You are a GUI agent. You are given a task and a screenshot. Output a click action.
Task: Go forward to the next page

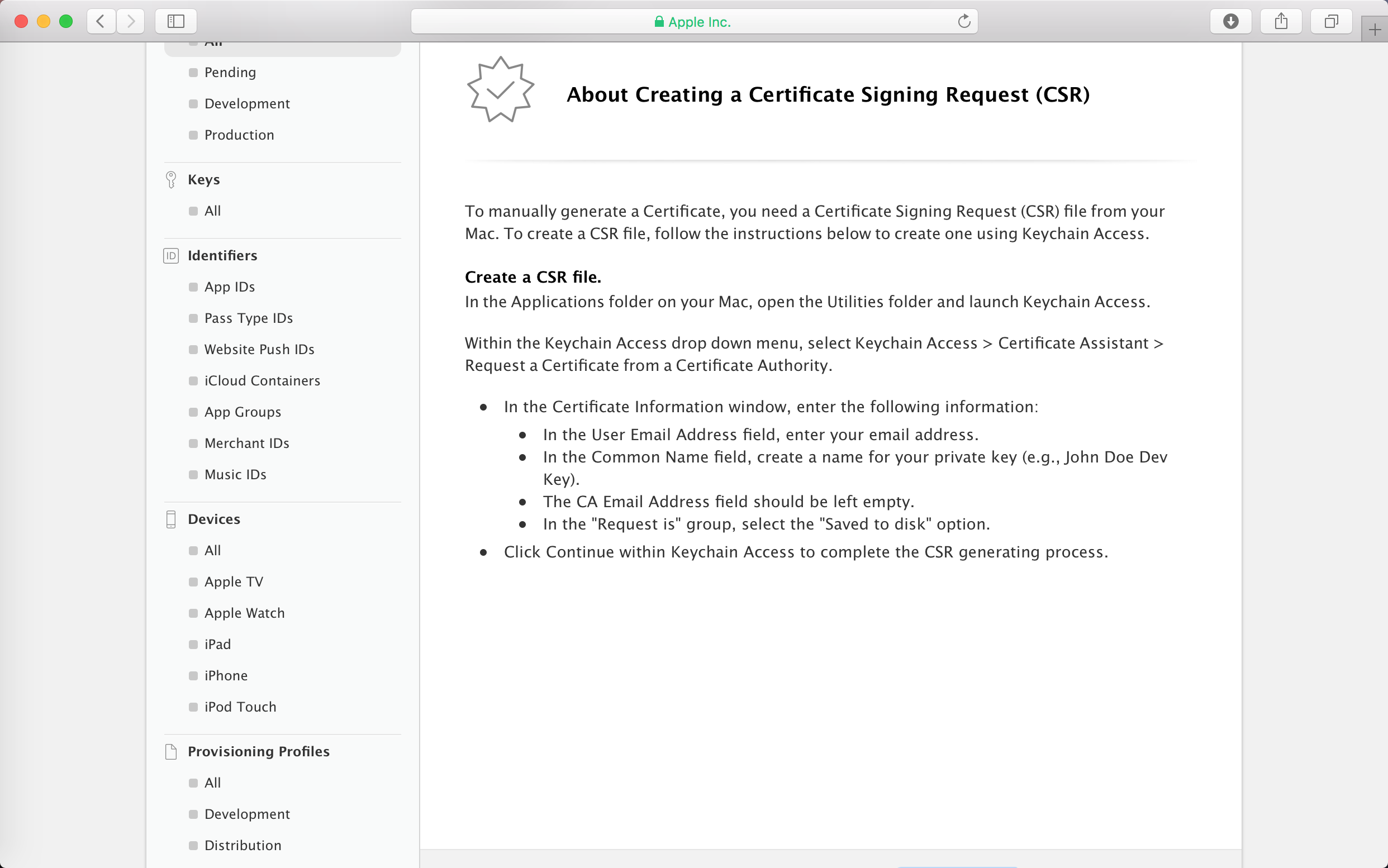130,22
